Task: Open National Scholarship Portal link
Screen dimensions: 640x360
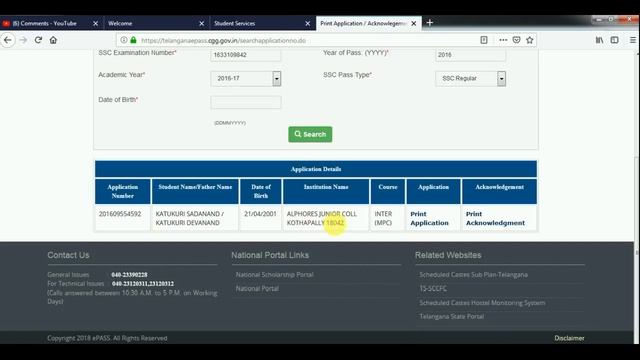Action: [275, 275]
